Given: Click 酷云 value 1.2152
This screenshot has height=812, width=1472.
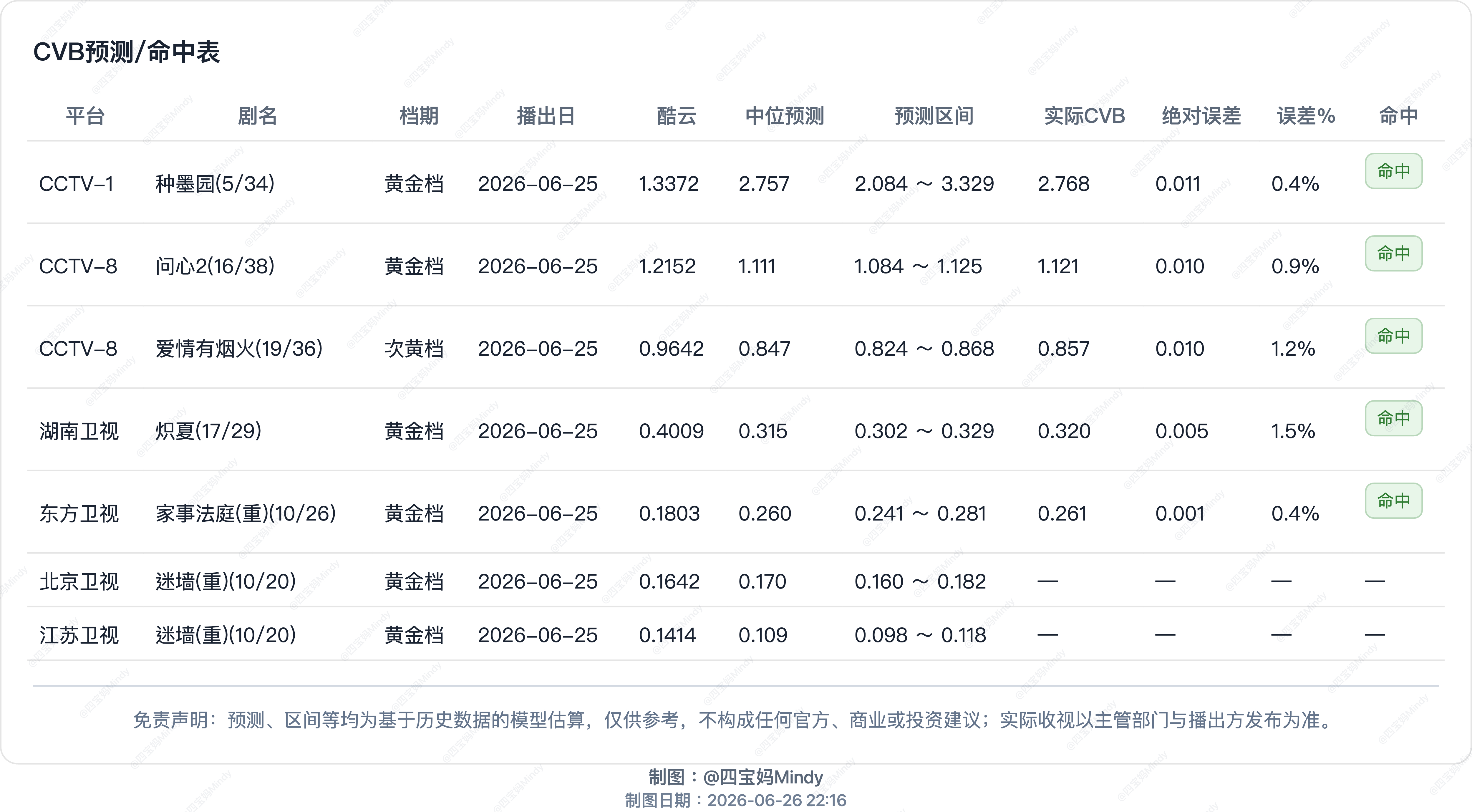Looking at the screenshot, I should (x=667, y=266).
